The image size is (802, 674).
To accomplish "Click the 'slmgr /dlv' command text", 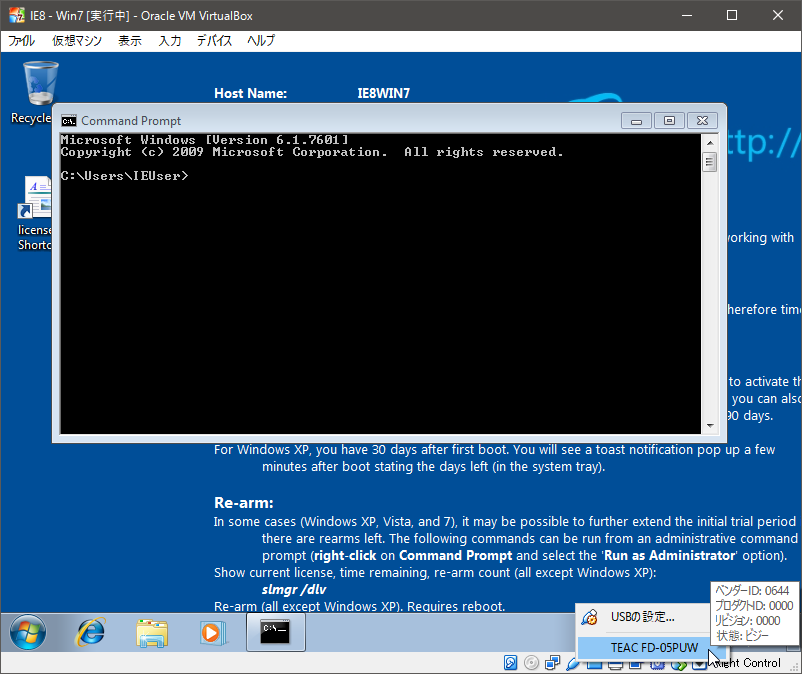I will pos(294,590).
